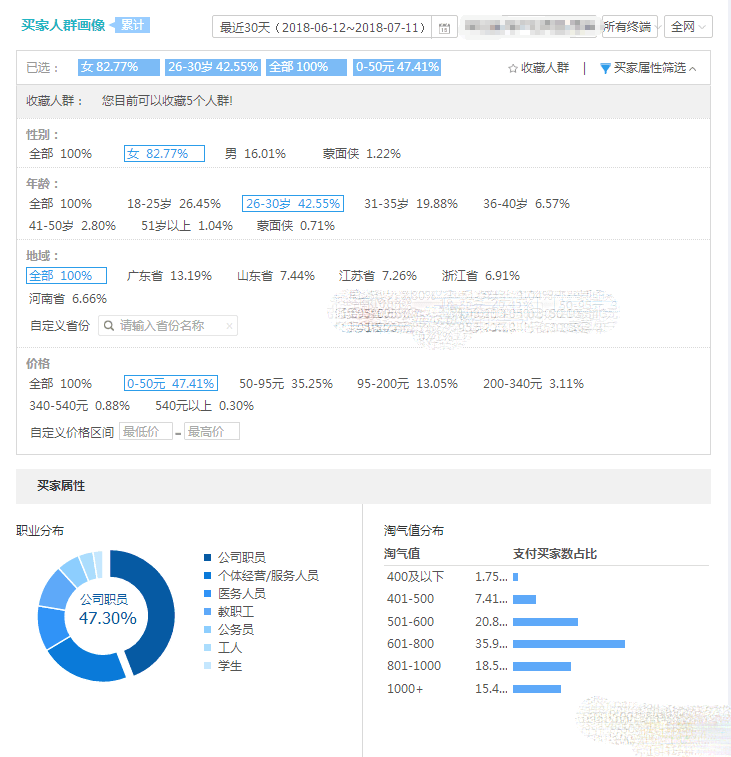Image resolution: width=731 pixels, height=757 pixels.
Task: Clear province input with the x icon
Action: (229, 326)
